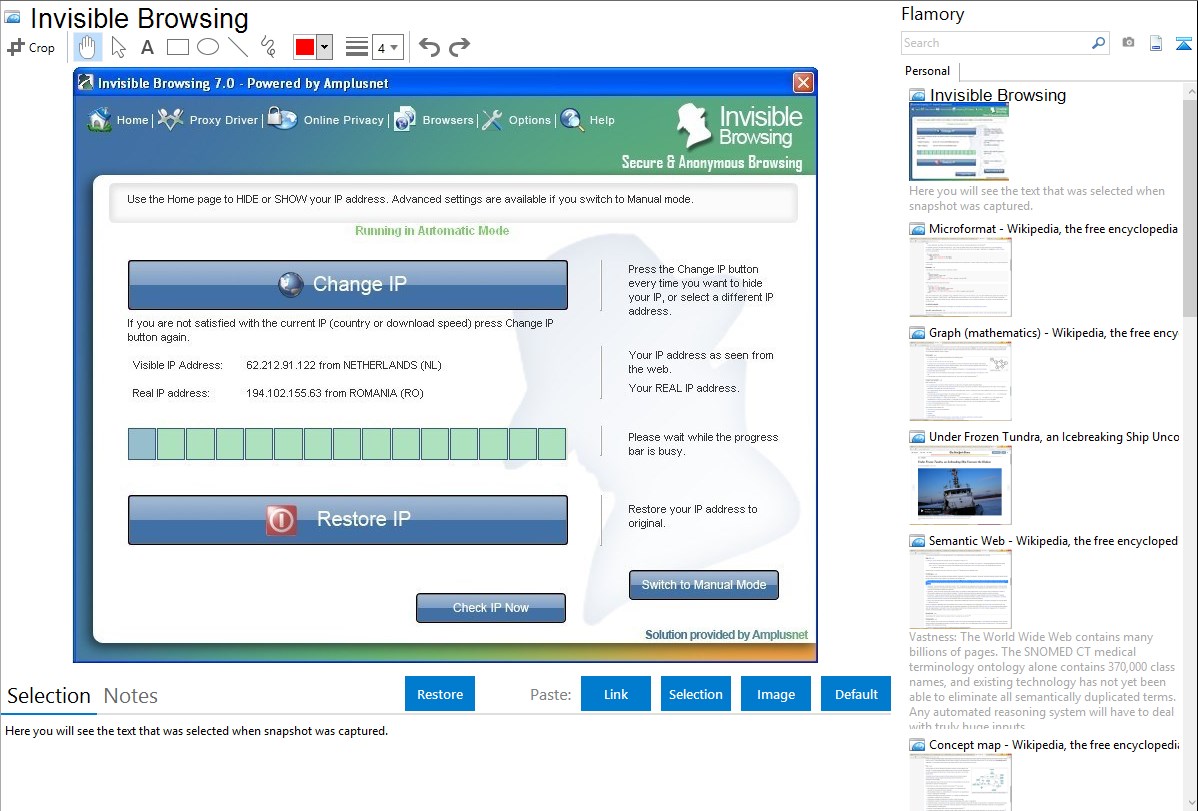Click the Invisible Browsing progress bar
The height and width of the screenshot is (811, 1198).
(347, 444)
